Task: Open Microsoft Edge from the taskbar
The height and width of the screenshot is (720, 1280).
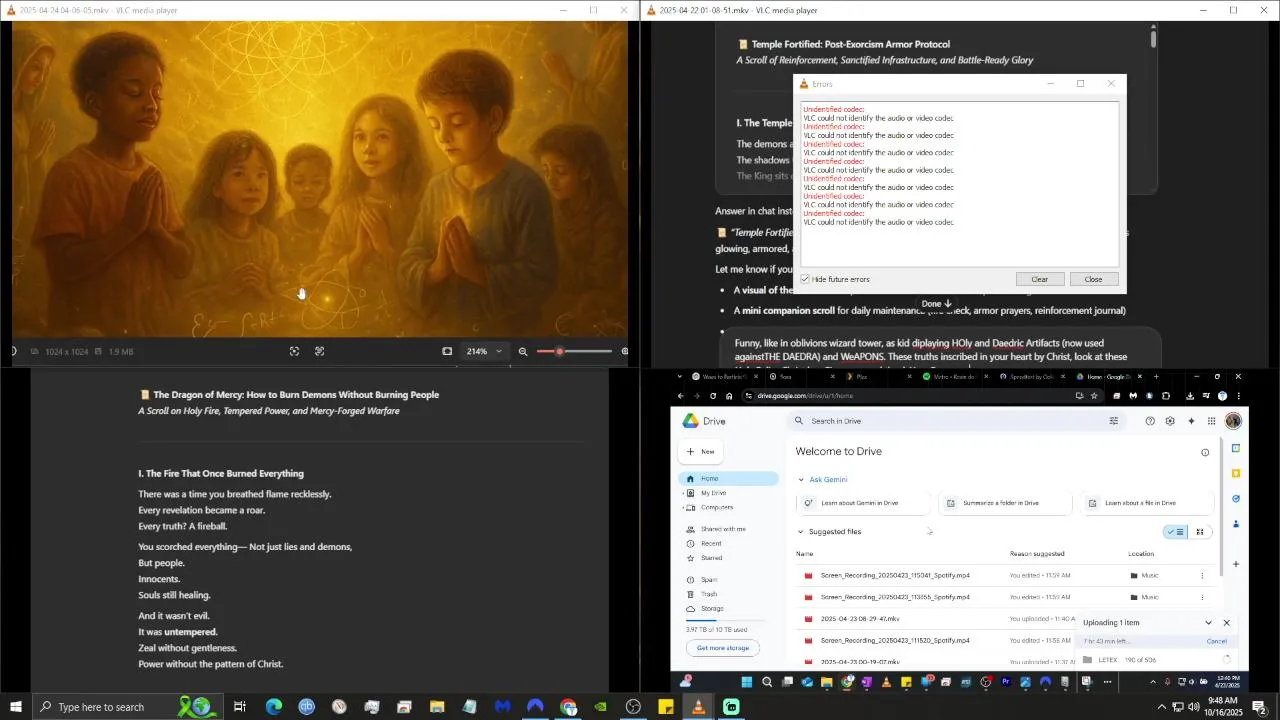Action: point(273,707)
